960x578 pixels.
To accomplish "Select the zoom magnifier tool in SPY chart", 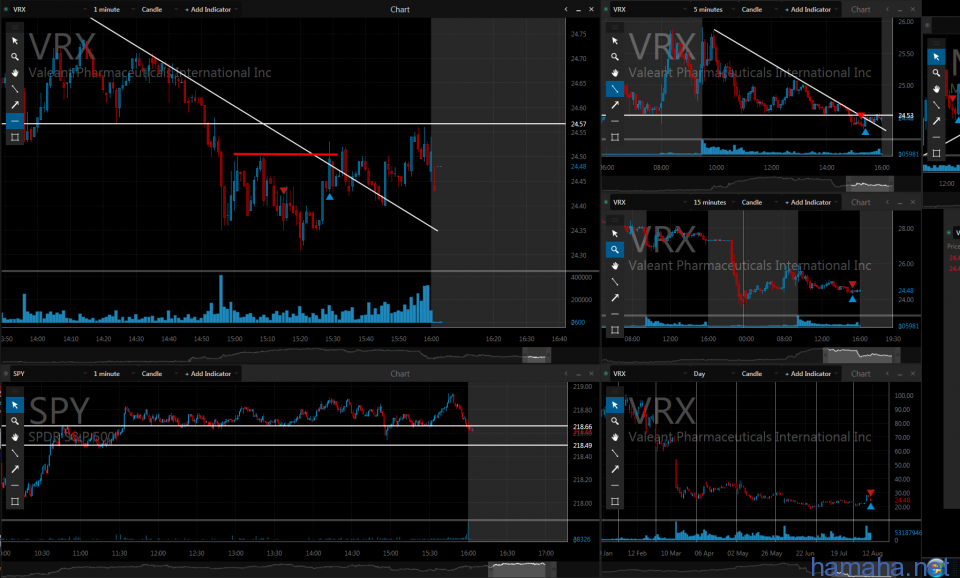I will pos(15,421).
